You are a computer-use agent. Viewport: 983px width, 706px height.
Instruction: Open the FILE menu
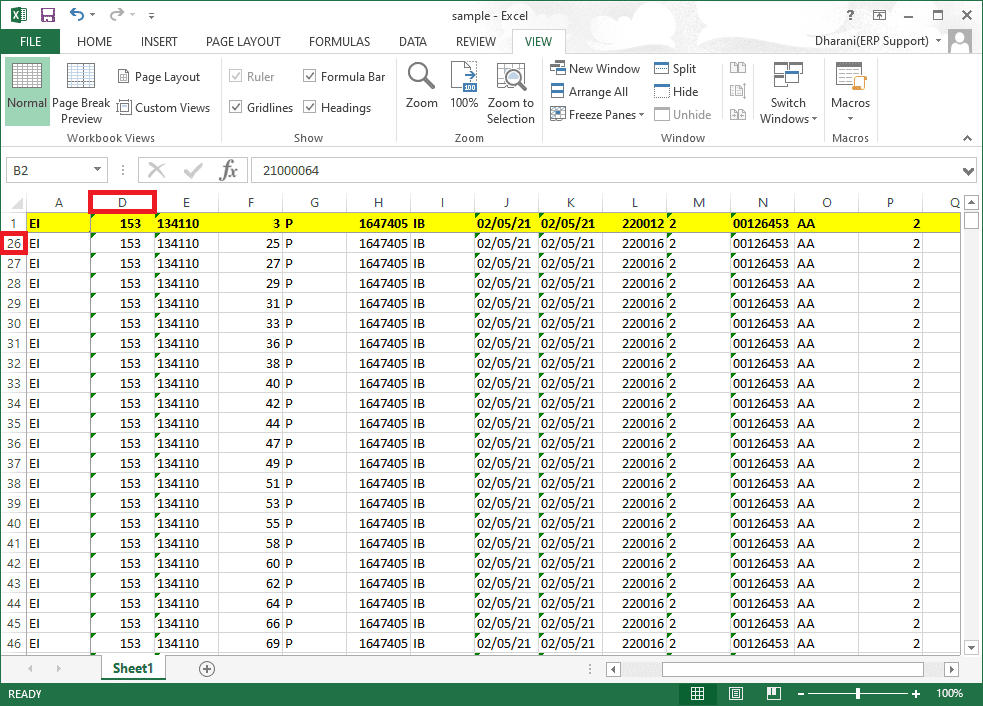pos(30,42)
